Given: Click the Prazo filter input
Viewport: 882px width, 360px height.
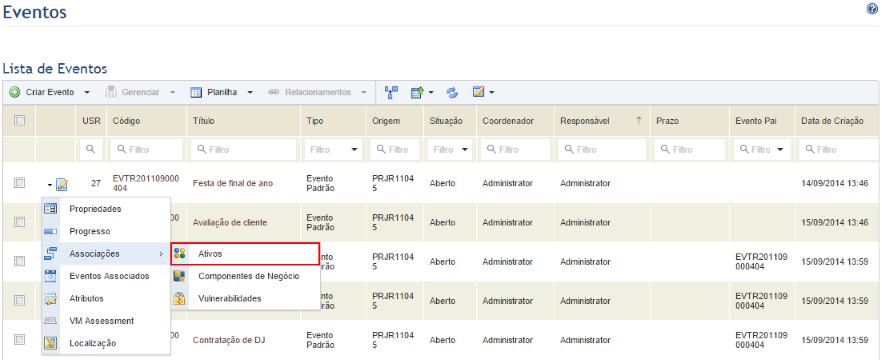Looking at the screenshot, I should pyautogui.click(x=690, y=150).
